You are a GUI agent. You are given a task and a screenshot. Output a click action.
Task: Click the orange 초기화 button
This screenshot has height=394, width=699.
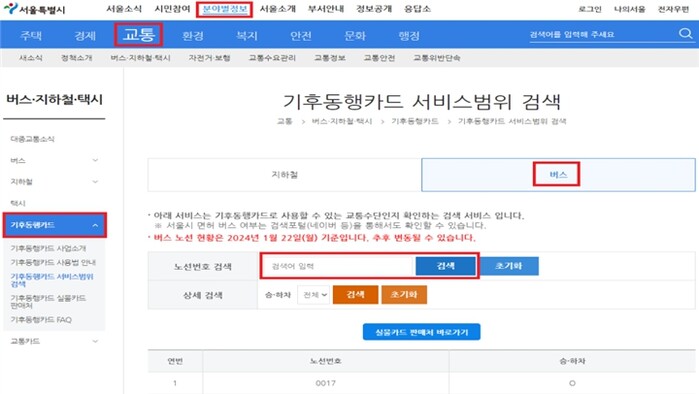(x=404, y=295)
